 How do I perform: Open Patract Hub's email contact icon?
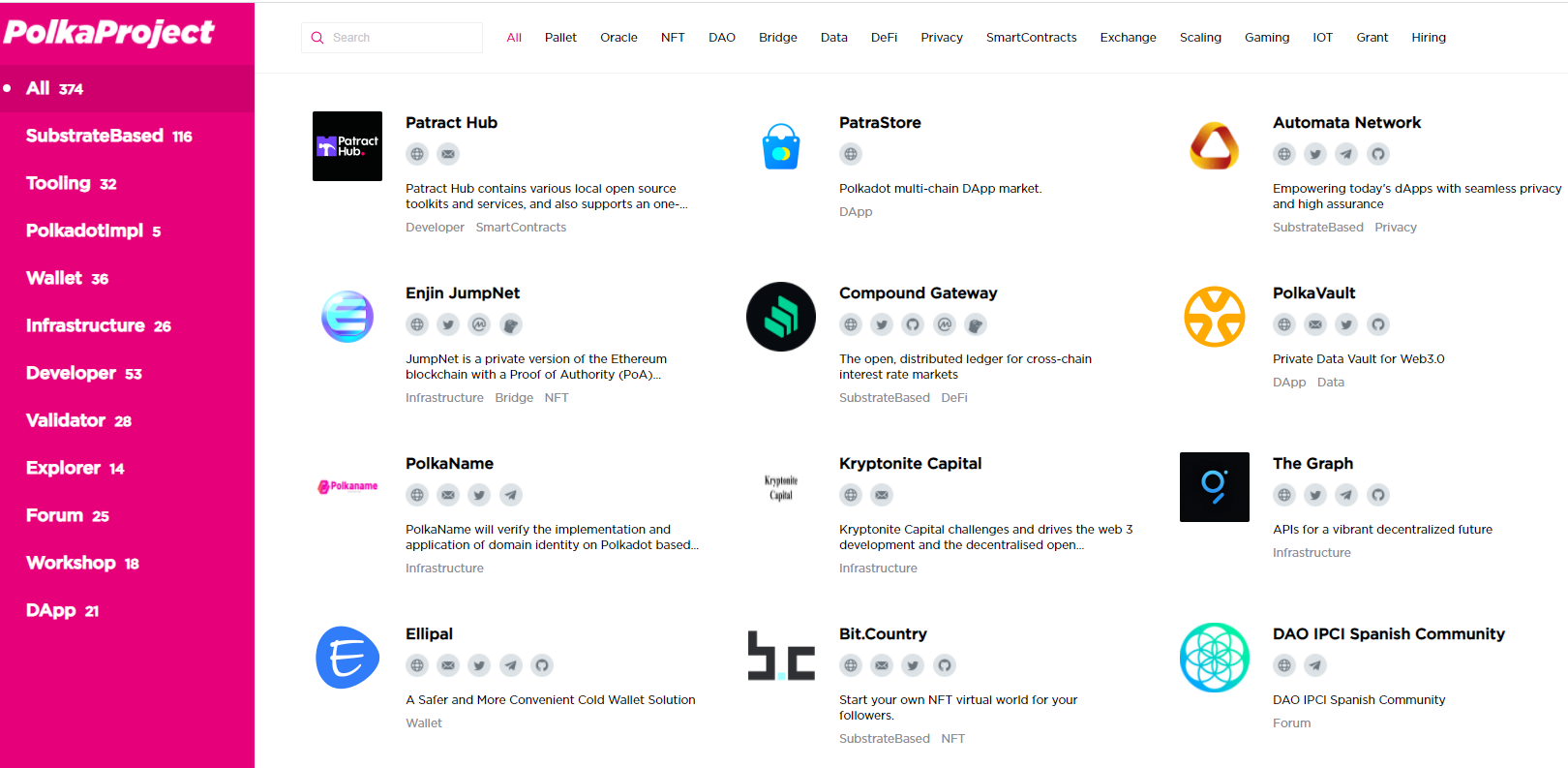click(x=448, y=154)
